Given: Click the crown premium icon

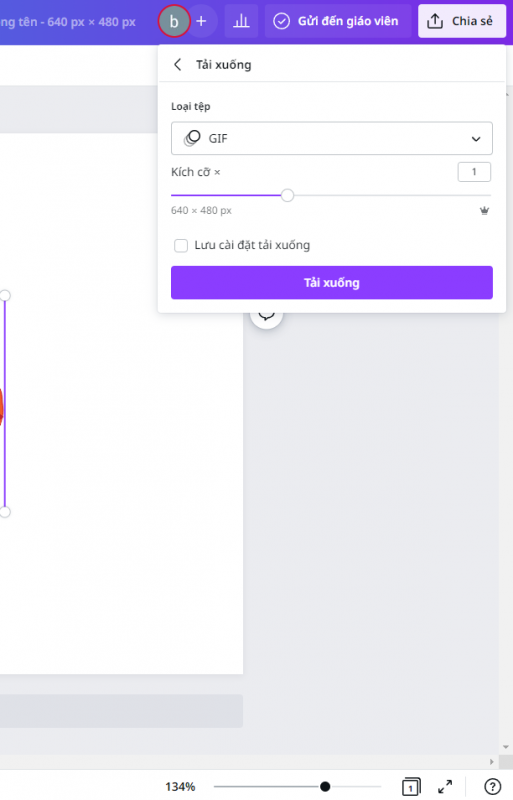Looking at the screenshot, I should (x=484, y=210).
